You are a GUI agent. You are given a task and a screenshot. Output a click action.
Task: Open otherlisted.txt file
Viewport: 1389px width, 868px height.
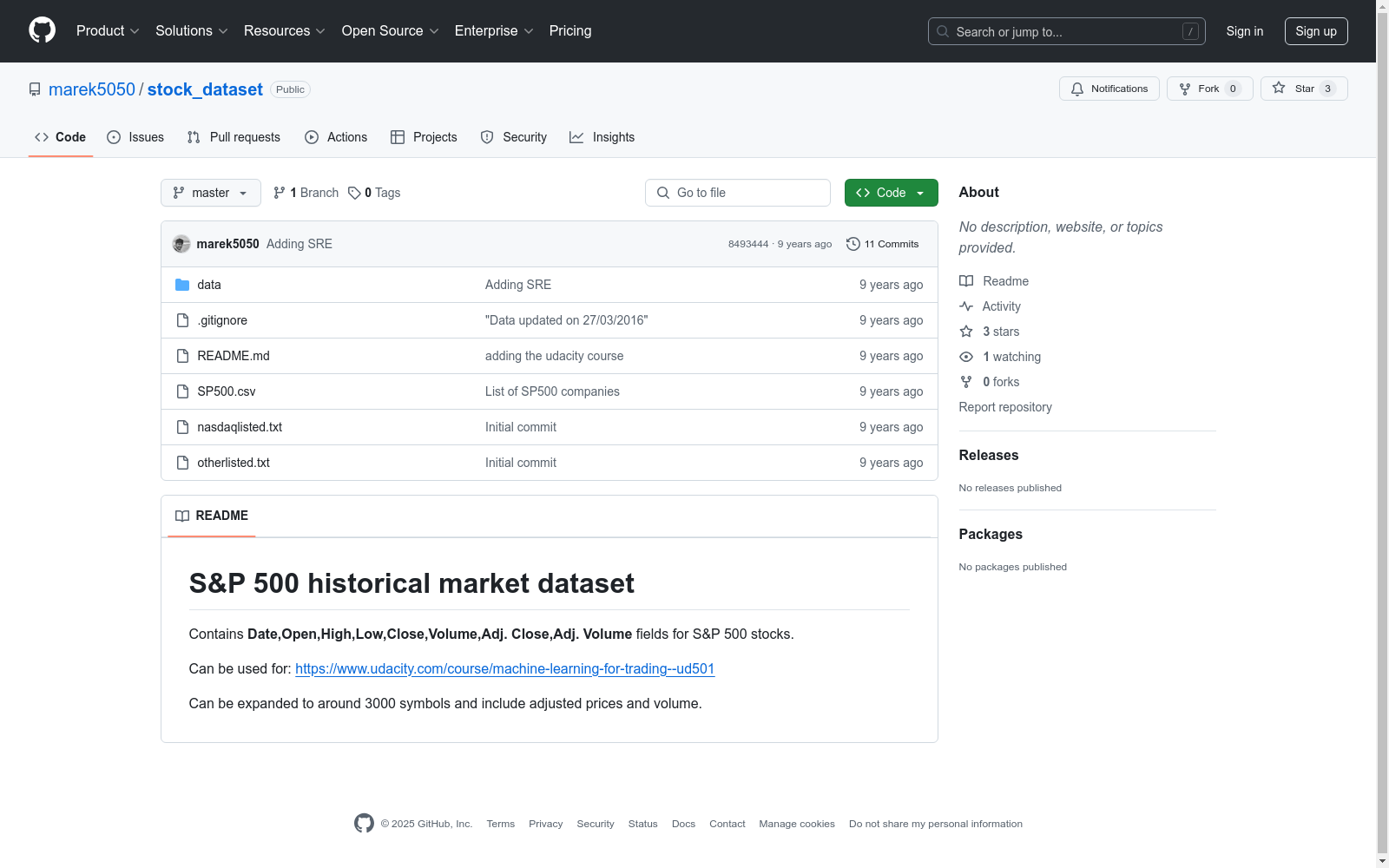click(234, 463)
